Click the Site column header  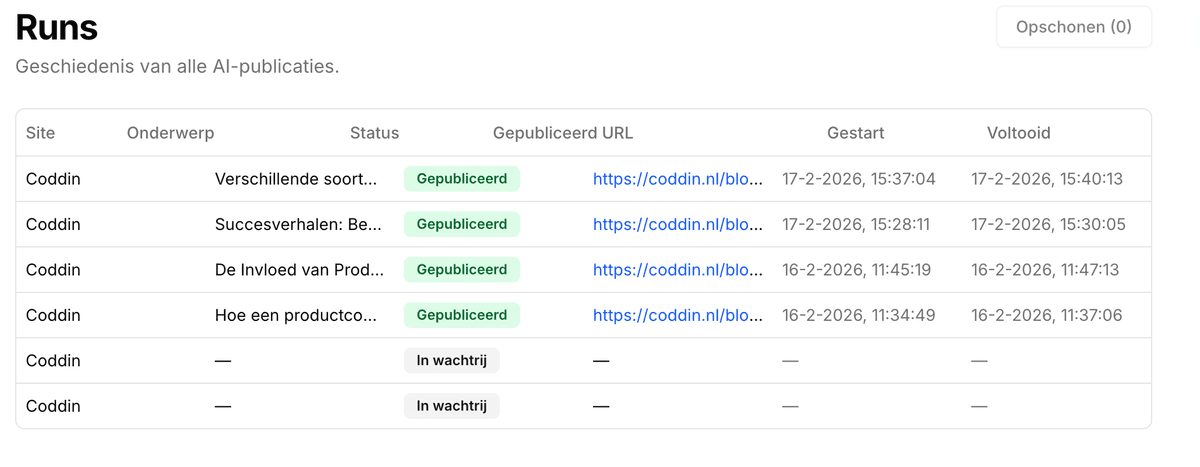[x=41, y=133]
